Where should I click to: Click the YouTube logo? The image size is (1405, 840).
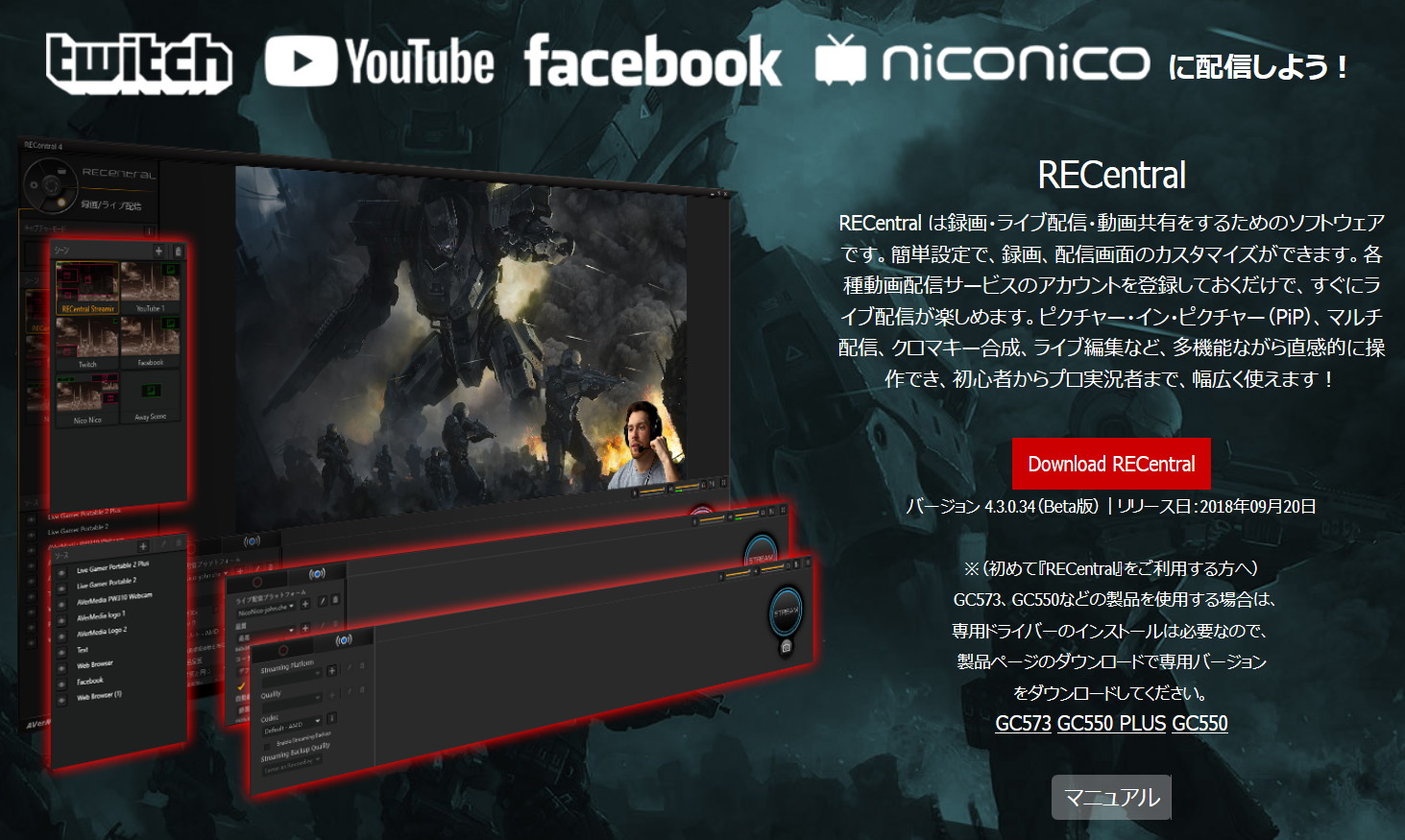tap(379, 62)
